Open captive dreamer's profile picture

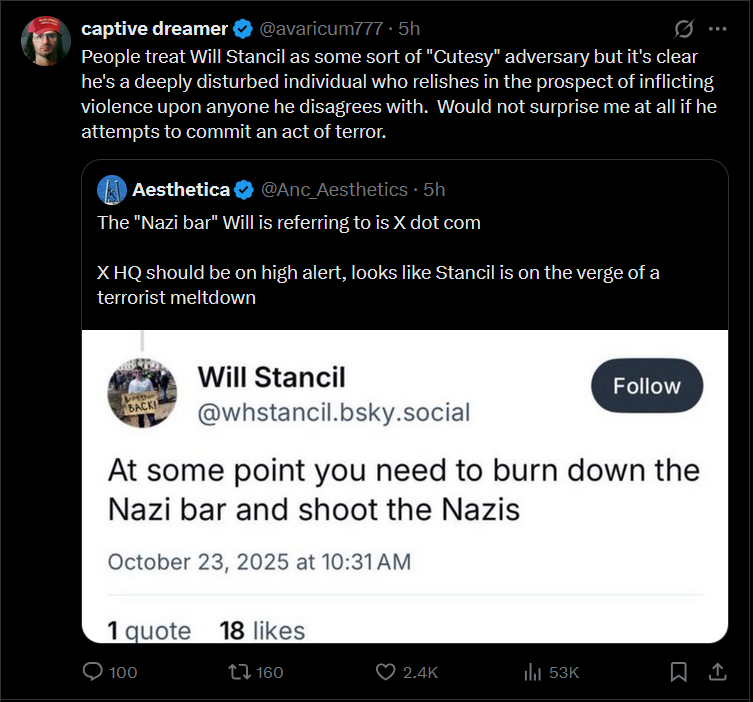[x=46, y=41]
